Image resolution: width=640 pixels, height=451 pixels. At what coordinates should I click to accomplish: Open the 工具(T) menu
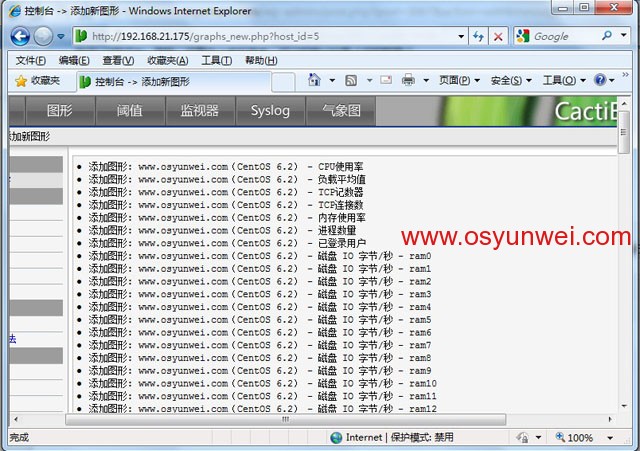click(x=217, y=61)
